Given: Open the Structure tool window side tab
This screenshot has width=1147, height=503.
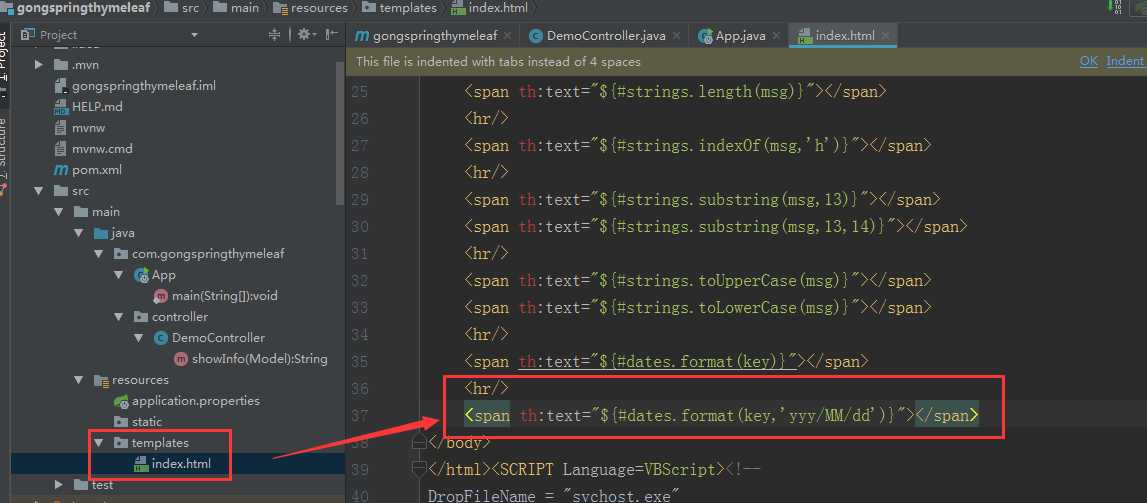Looking at the screenshot, I should pyautogui.click(x=4, y=150).
